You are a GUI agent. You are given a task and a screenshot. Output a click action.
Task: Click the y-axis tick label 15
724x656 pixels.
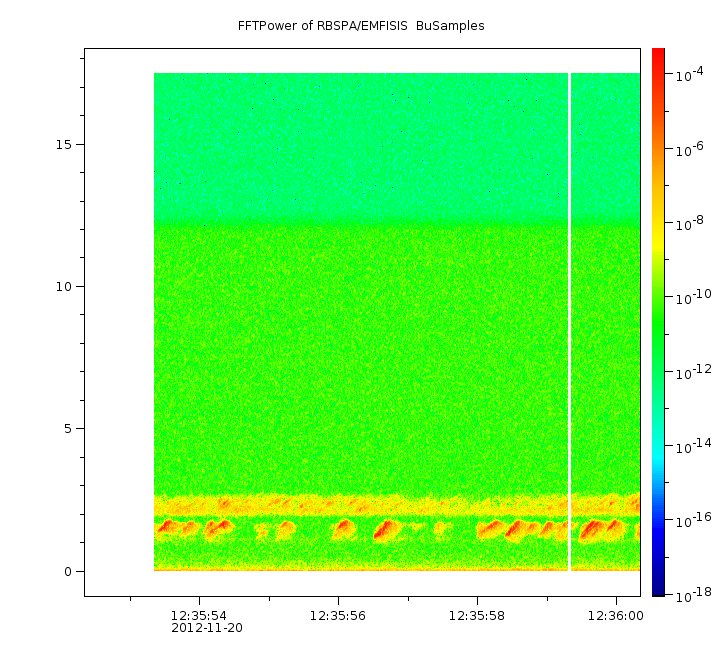pyautogui.click(x=63, y=144)
